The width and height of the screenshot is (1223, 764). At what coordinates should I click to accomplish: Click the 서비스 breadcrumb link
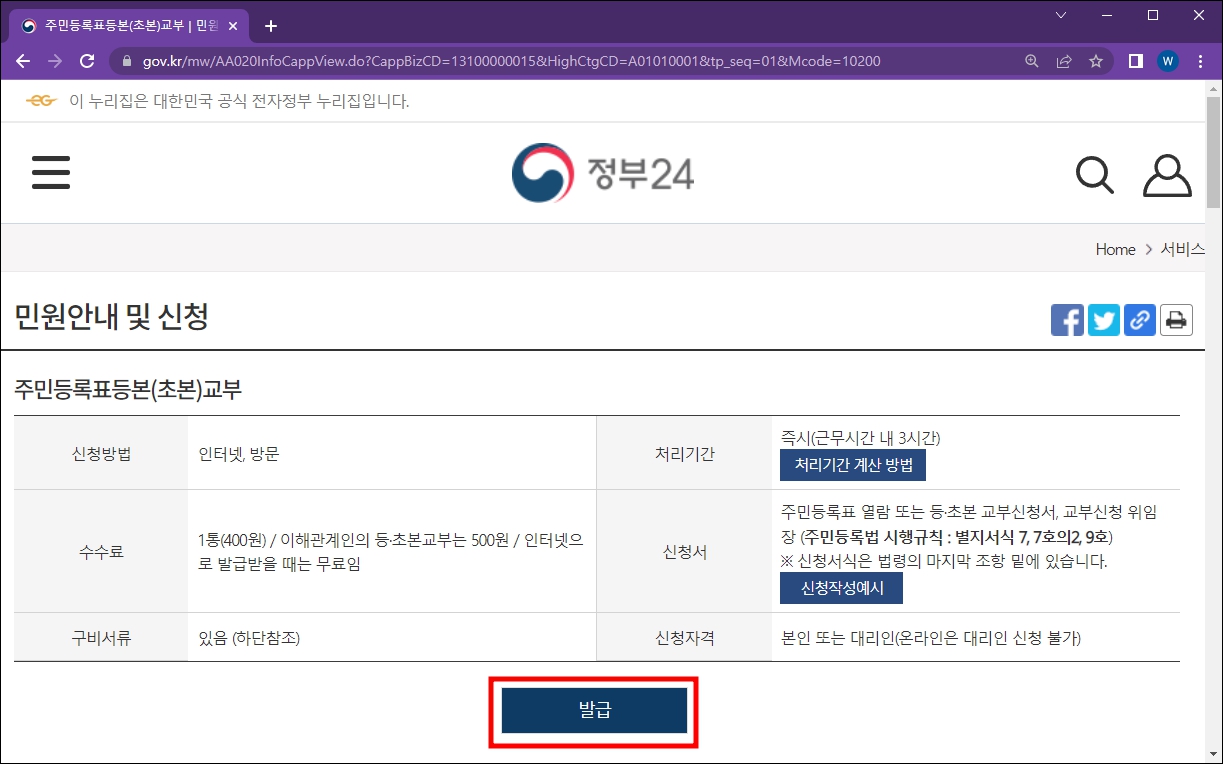pos(1183,249)
